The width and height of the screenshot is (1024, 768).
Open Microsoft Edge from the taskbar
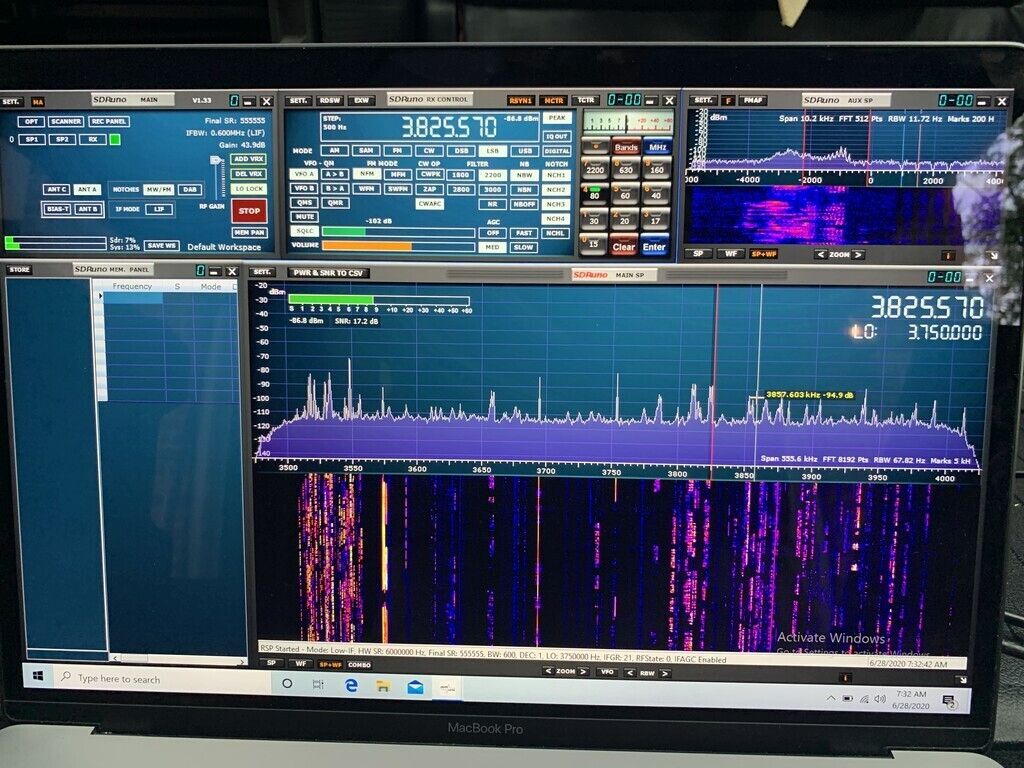(351, 685)
